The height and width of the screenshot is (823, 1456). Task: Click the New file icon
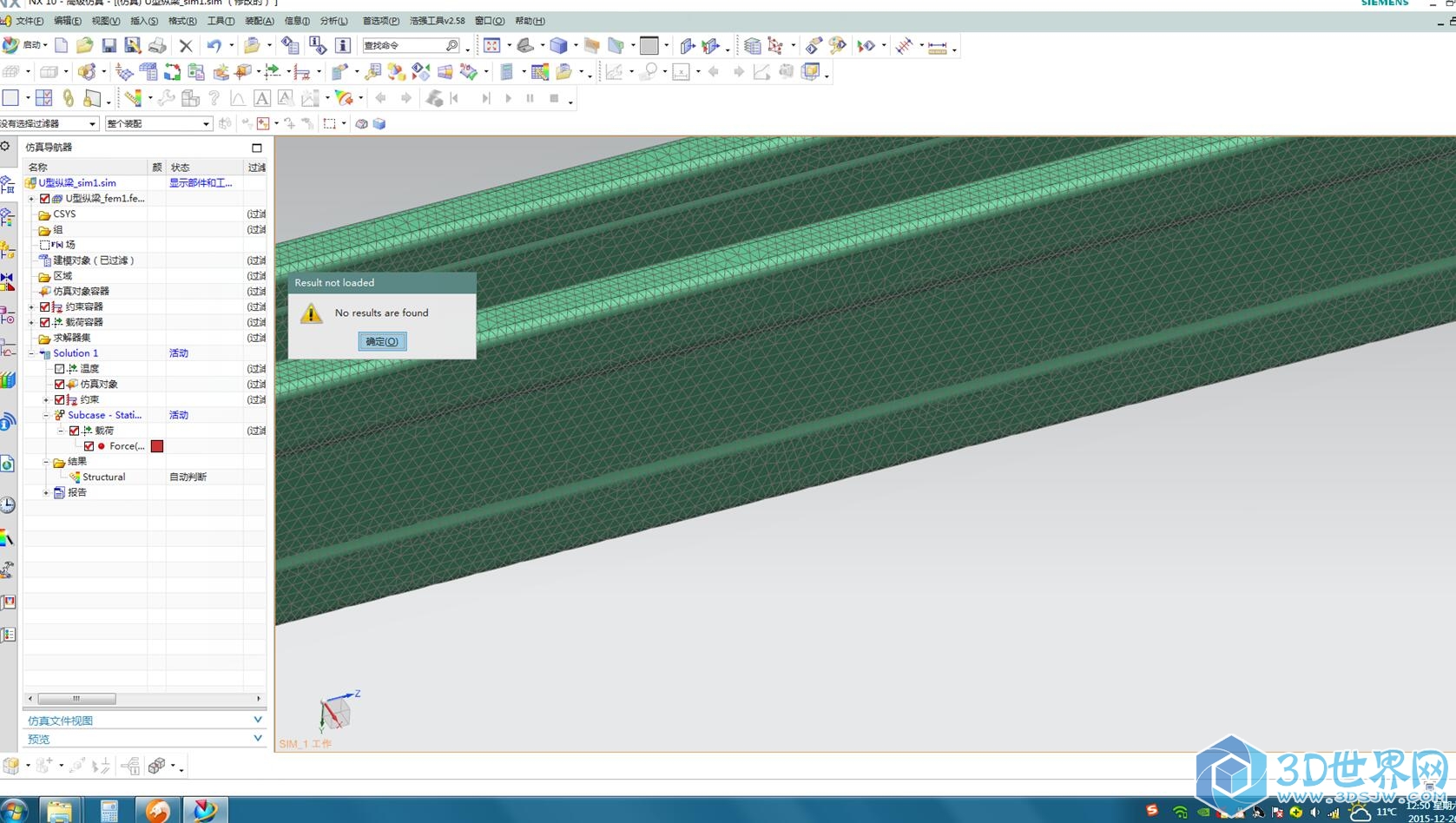[61, 45]
